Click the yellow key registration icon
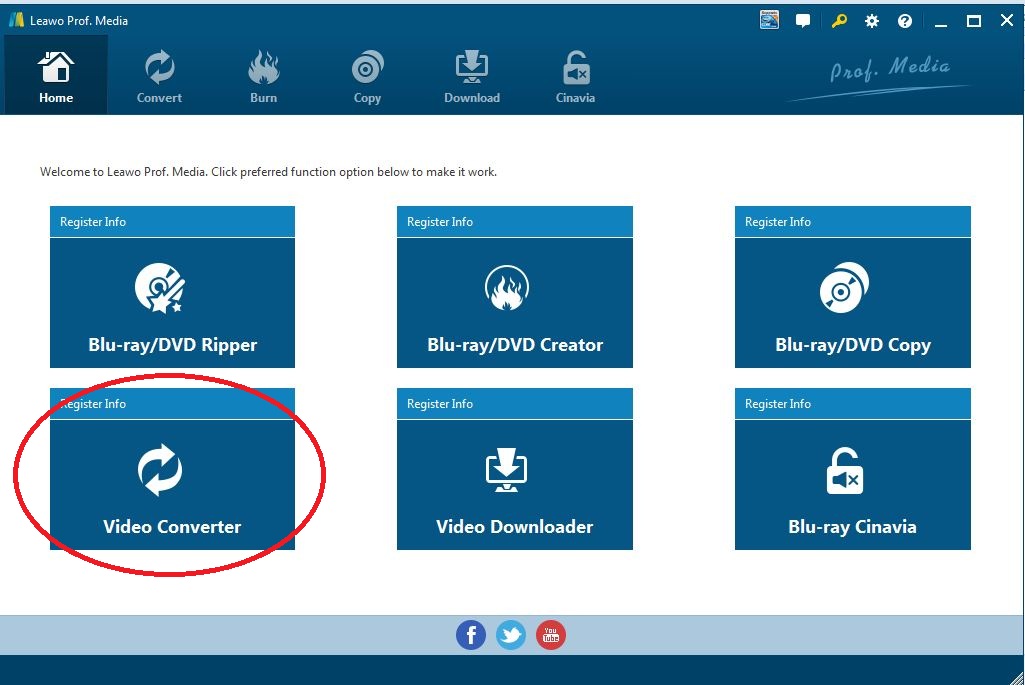 point(838,21)
